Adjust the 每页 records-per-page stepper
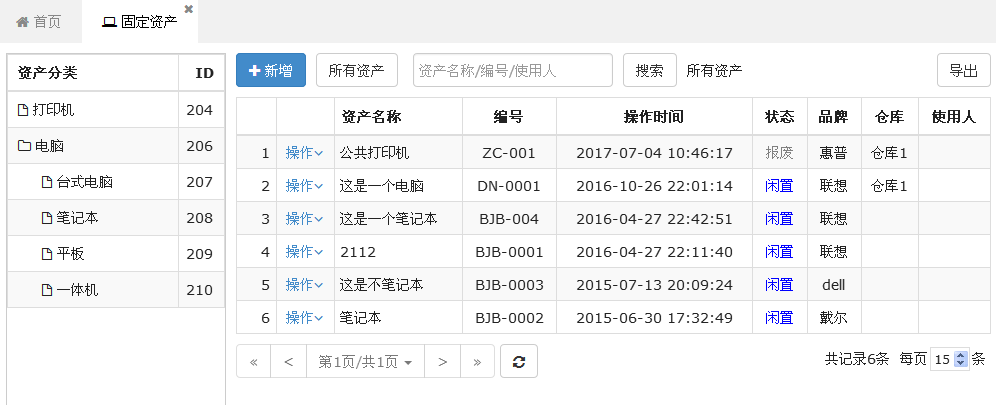 [961, 359]
